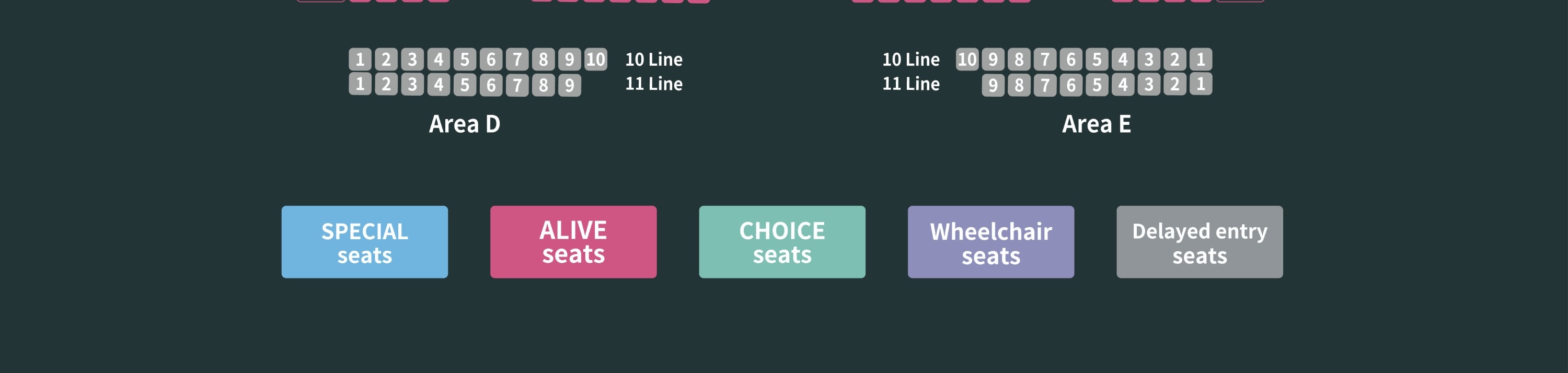This screenshot has height=373, width=1568.
Task: Click the Area D label
Action: [x=465, y=124]
